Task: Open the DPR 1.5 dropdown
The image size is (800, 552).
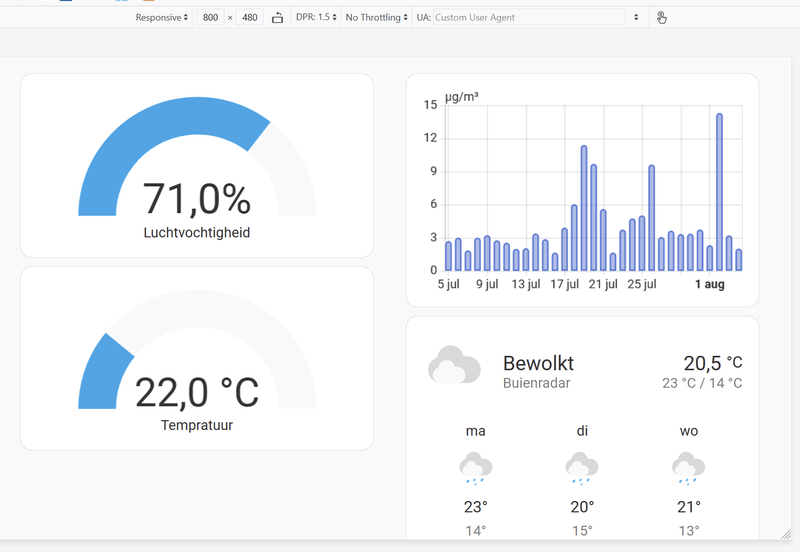Action: pos(316,17)
